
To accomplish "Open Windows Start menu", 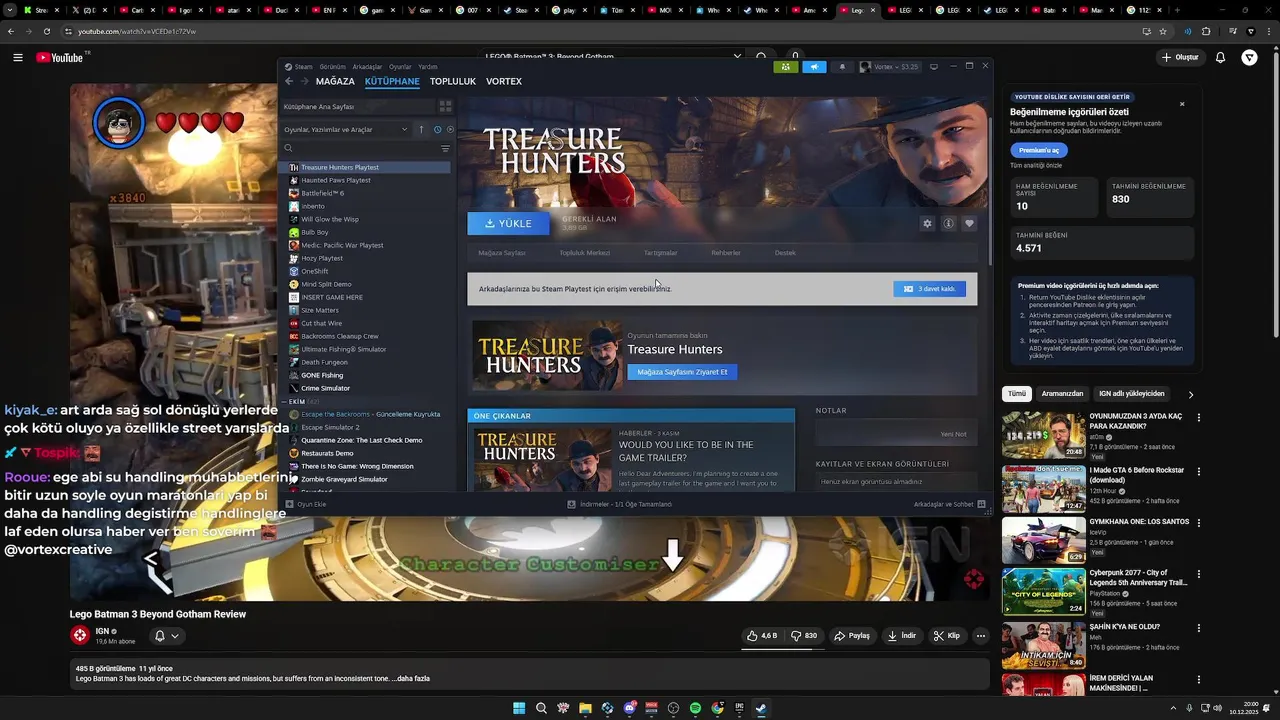I will pos(519,708).
